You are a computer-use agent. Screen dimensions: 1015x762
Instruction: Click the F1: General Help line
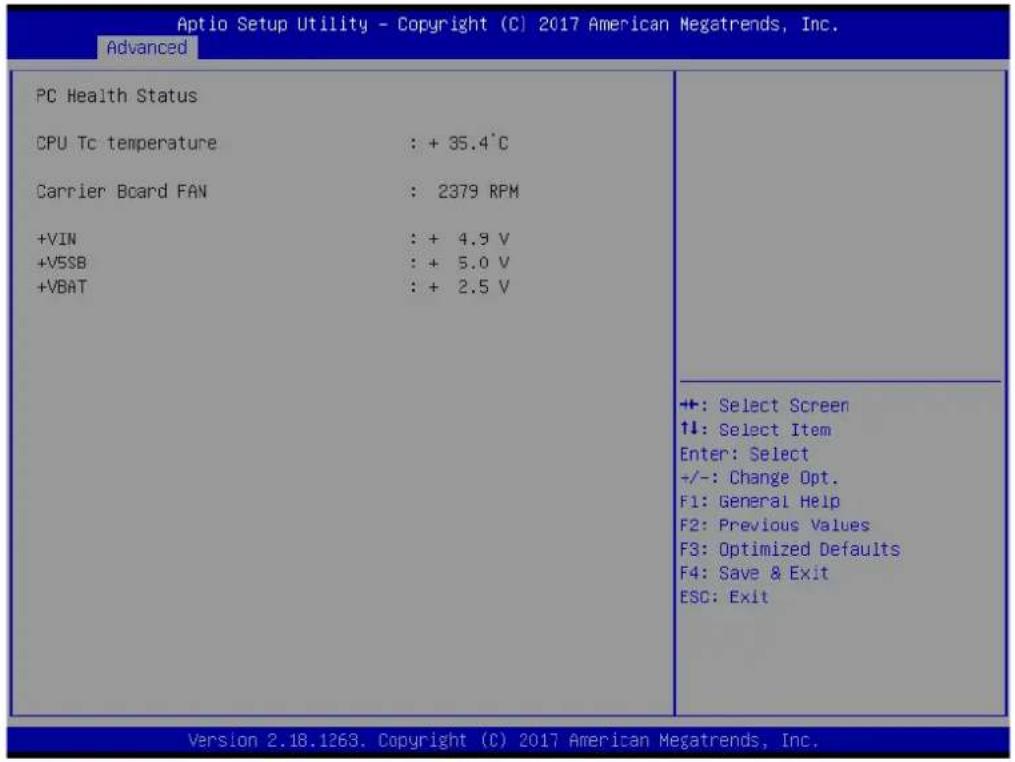(x=760, y=502)
